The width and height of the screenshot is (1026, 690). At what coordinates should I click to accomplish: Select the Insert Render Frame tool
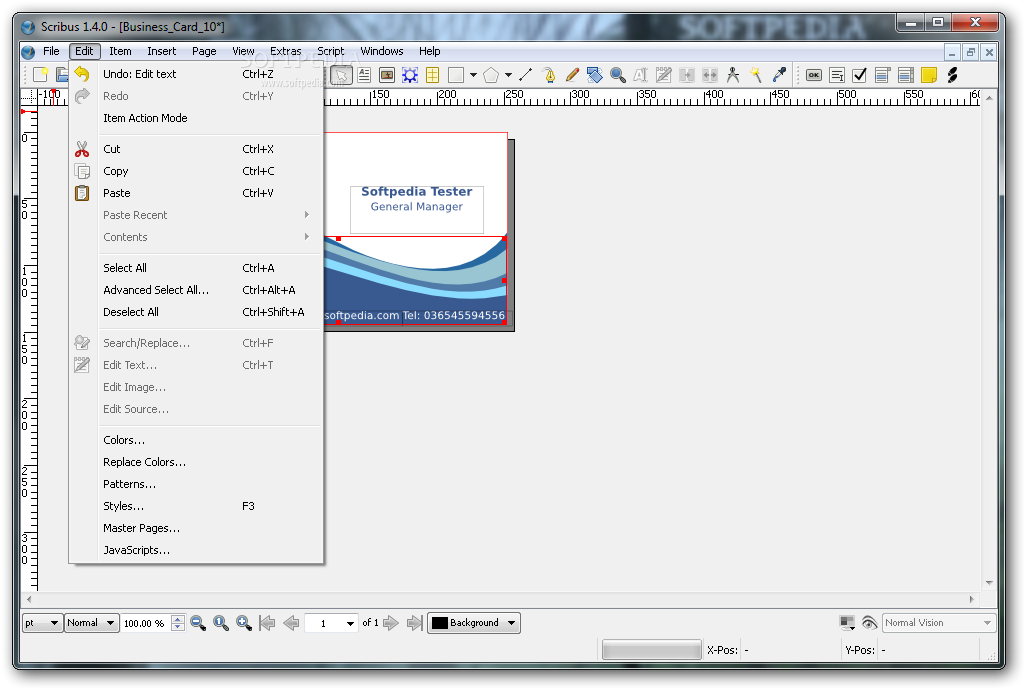[410, 75]
